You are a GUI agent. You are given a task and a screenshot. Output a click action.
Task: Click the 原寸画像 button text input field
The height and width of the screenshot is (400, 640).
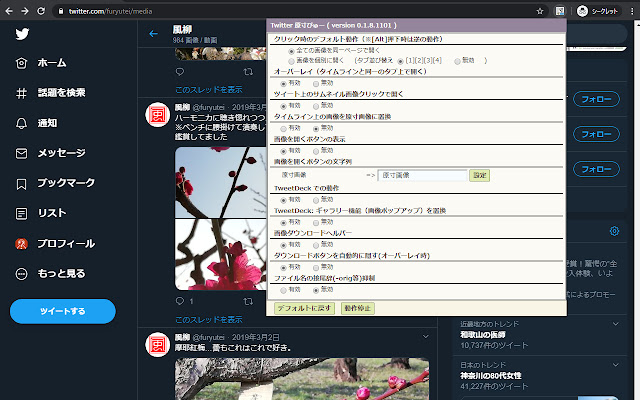[422, 176]
